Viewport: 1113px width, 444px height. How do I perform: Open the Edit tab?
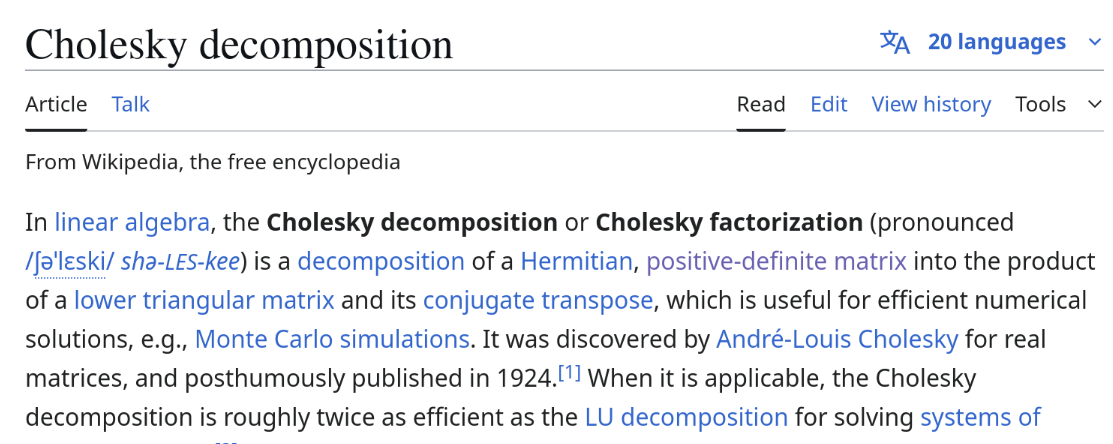[x=828, y=104]
